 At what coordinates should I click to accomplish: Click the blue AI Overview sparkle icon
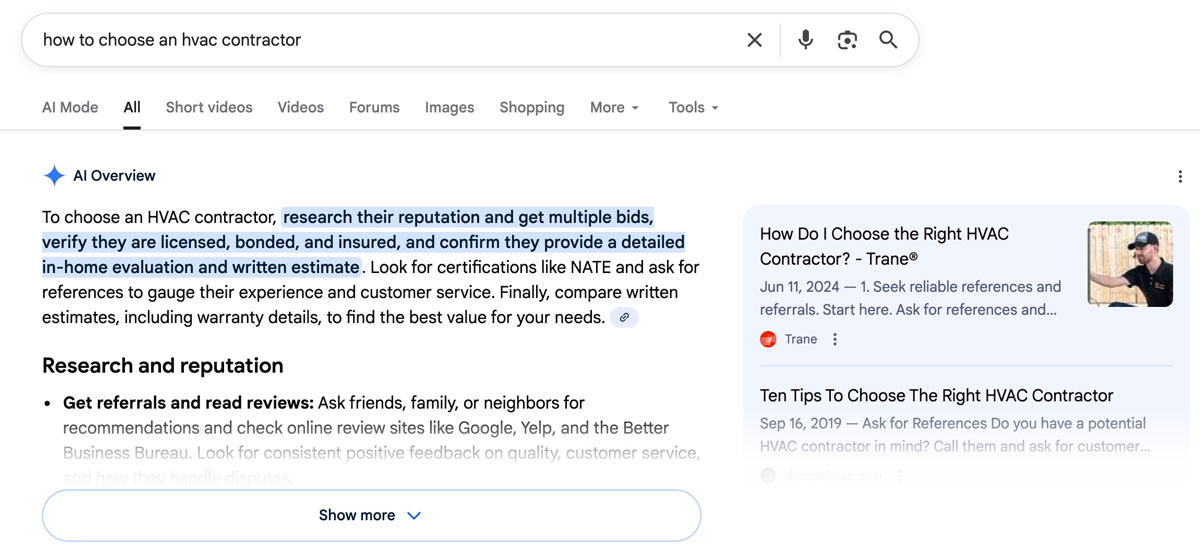54,176
